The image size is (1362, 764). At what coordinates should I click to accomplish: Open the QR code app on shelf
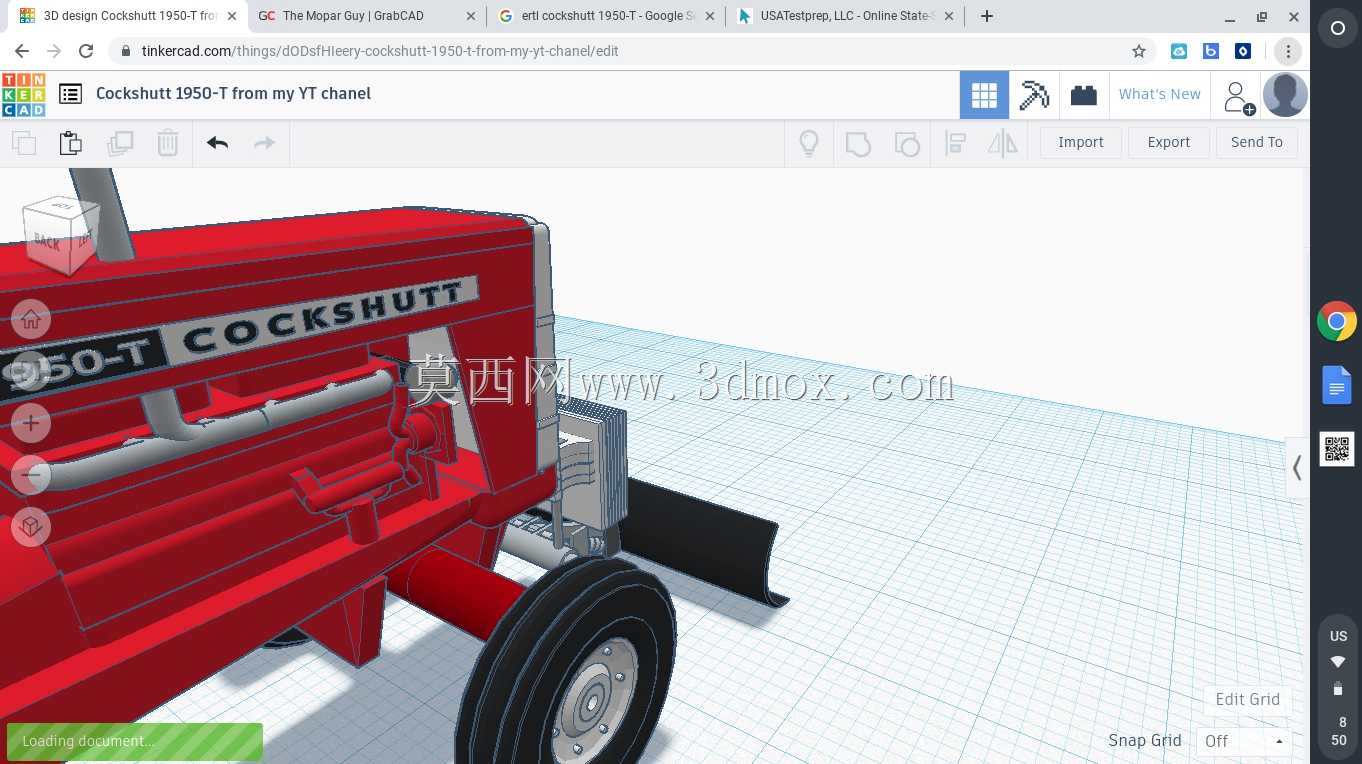1337,449
